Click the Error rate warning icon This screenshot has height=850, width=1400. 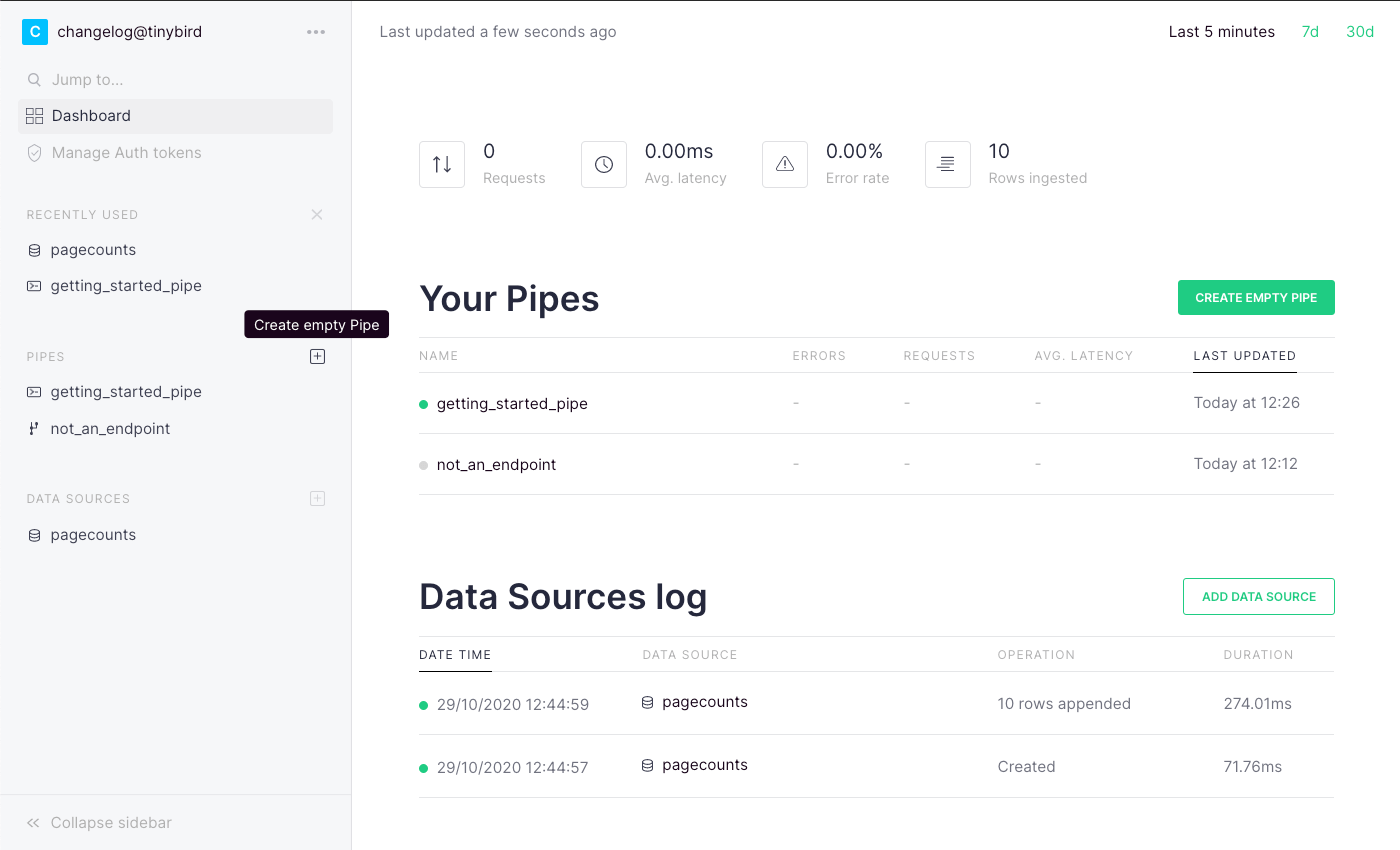coord(785,165)
